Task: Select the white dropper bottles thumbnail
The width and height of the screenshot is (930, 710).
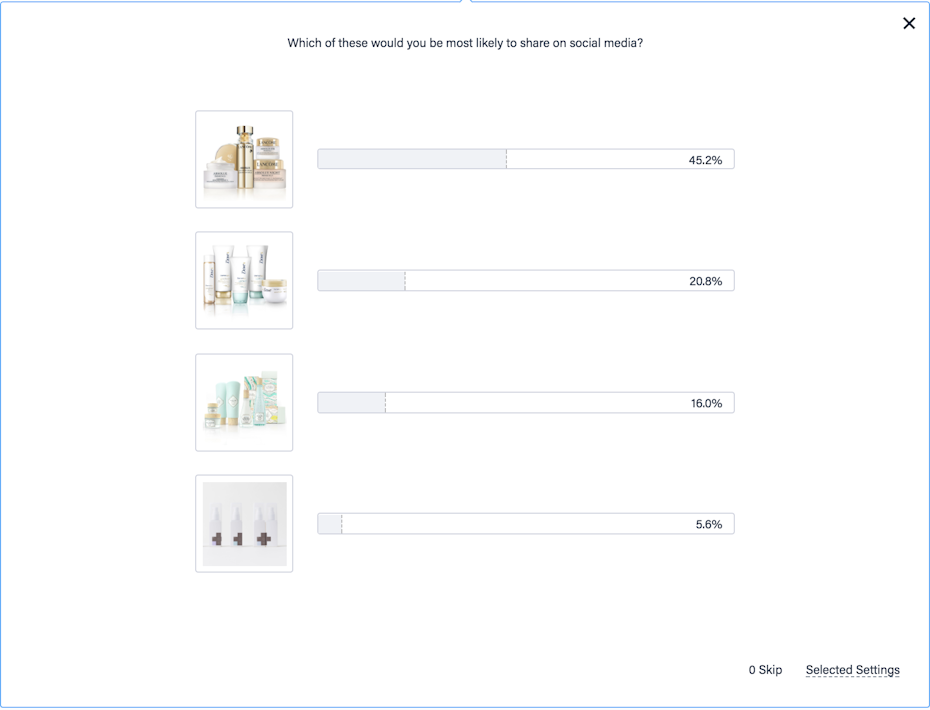Action: [244, 523]
